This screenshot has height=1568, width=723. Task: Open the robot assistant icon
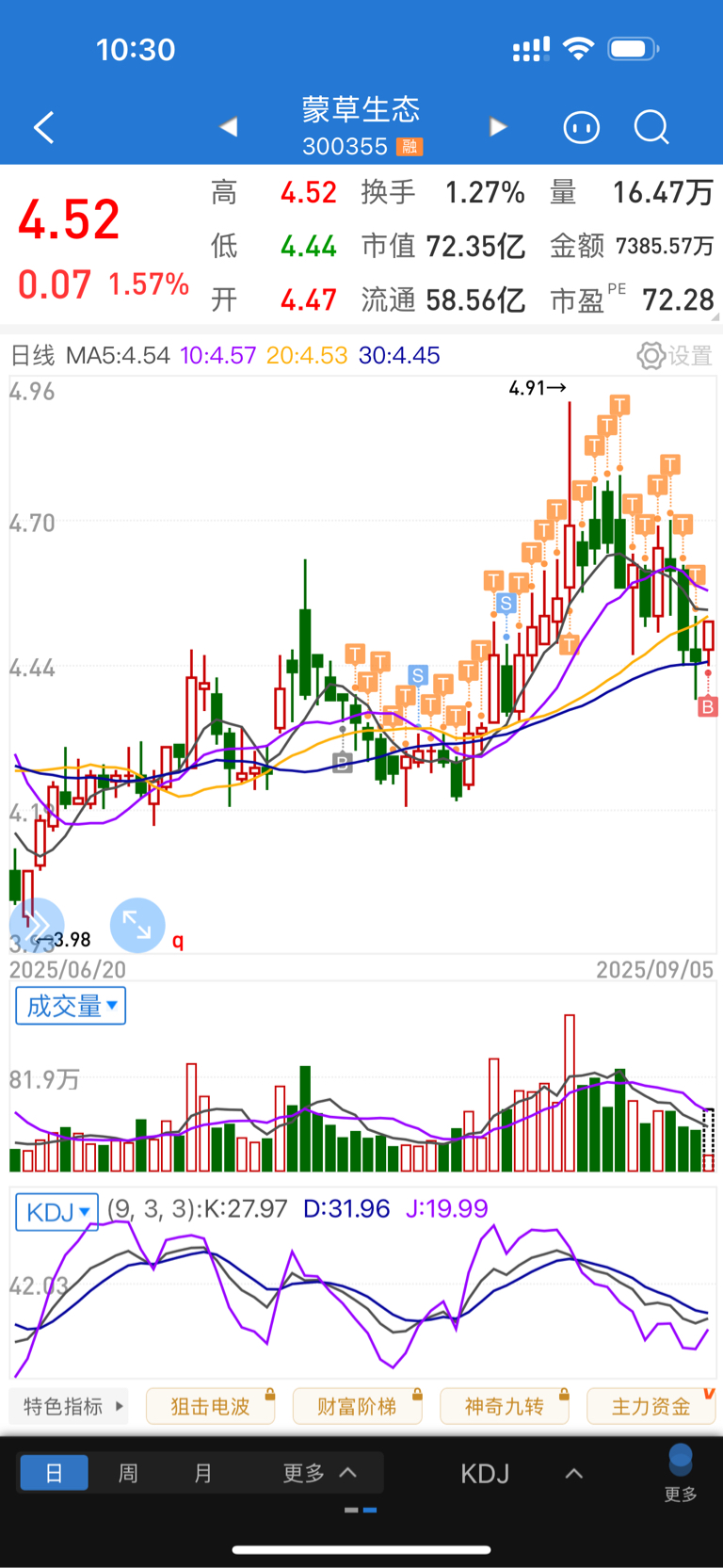click(581, 127)
